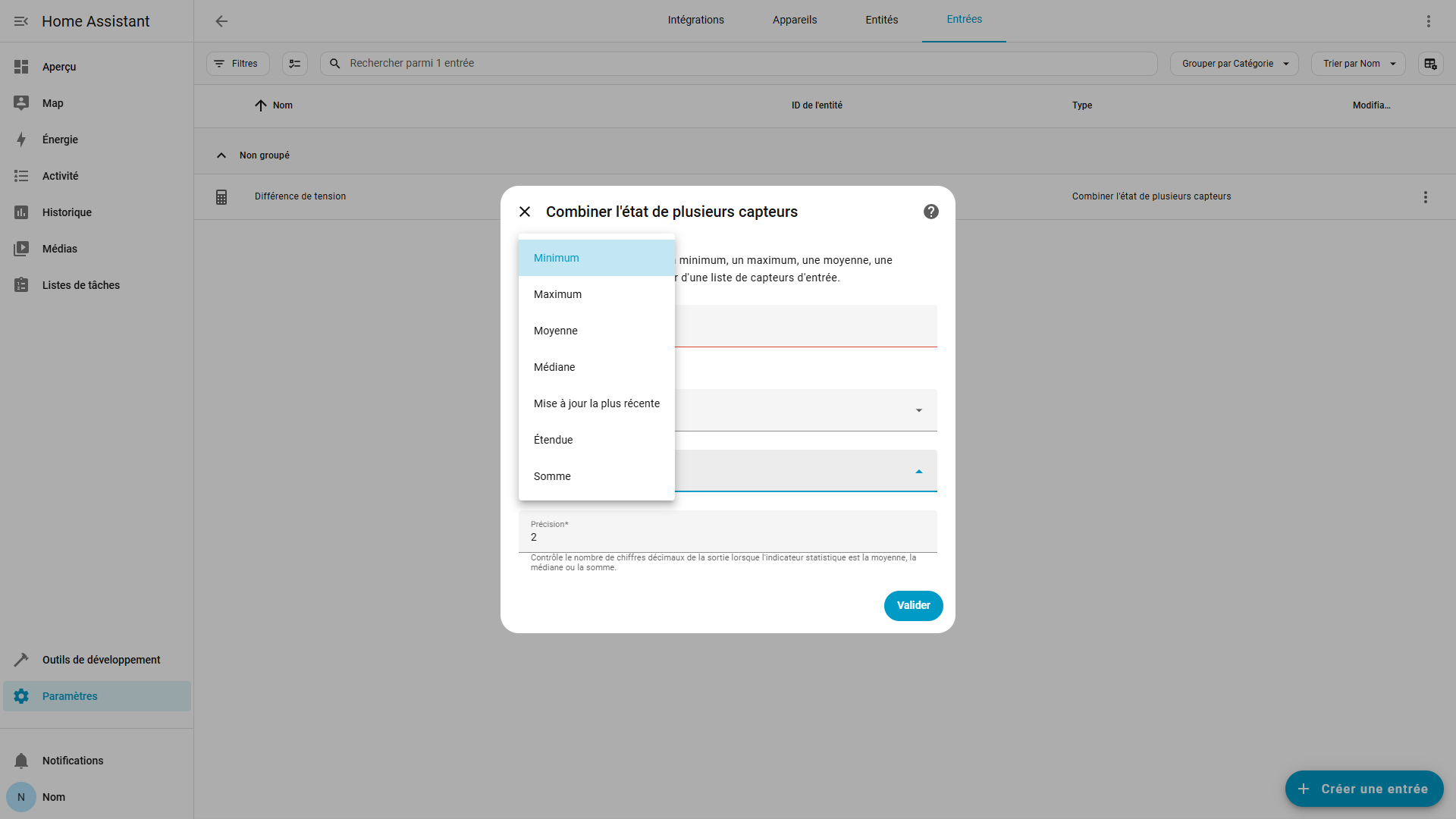1456x819 pixels.
Task: Close the Combiner l'état dialog with X
Action: (x=525, y=212)
